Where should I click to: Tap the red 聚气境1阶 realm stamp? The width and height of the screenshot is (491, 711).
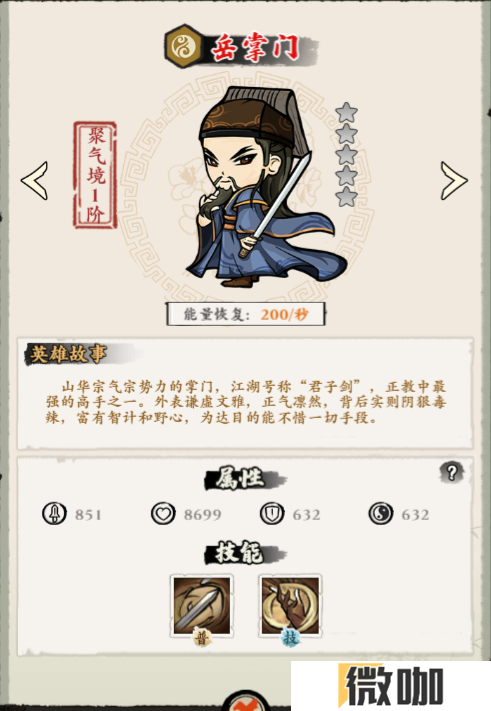tap(96, 175)
